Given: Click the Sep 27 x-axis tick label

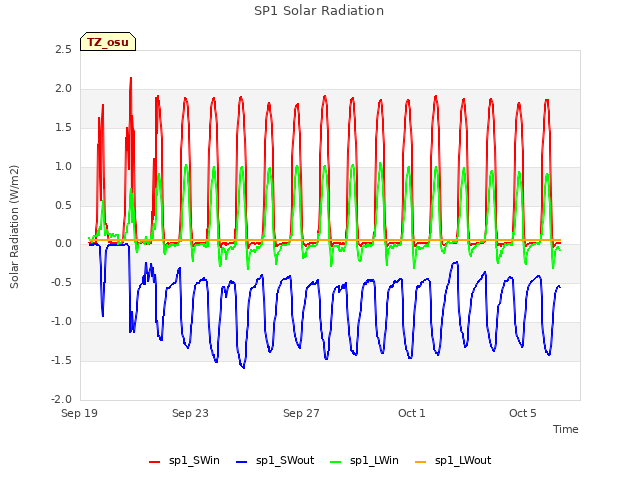Looking at the screenshot, I should click(301, 413).
